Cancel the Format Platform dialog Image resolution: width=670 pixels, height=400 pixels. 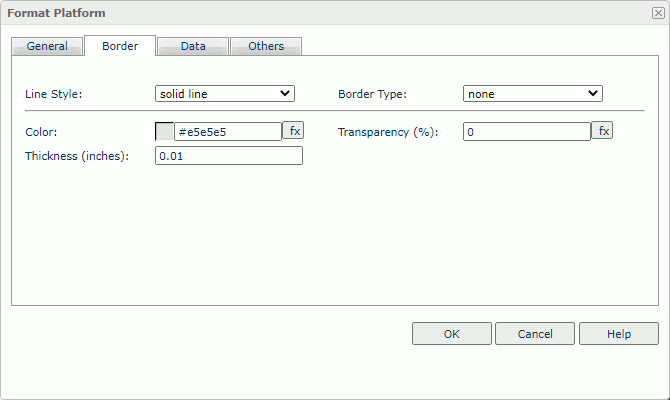click(535, 334)
